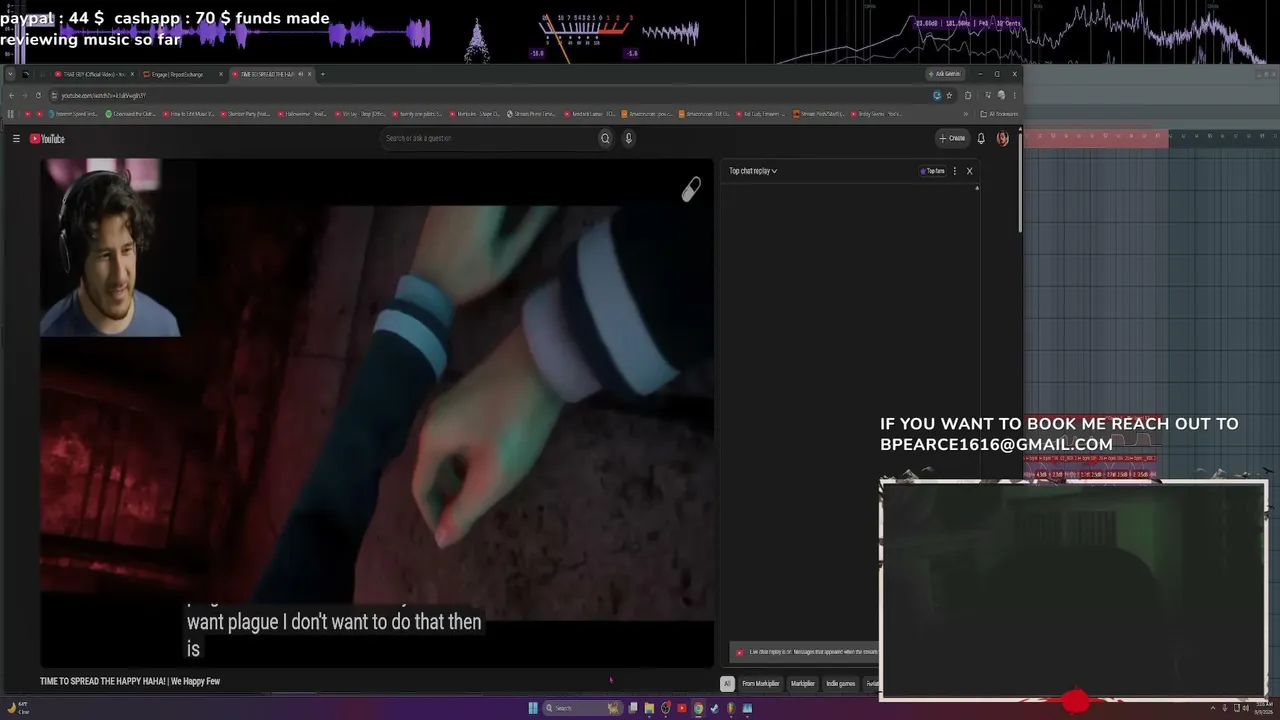Click the Chrome address bar URL
Screen dimensions: 1280x720
tap(104, 96)
